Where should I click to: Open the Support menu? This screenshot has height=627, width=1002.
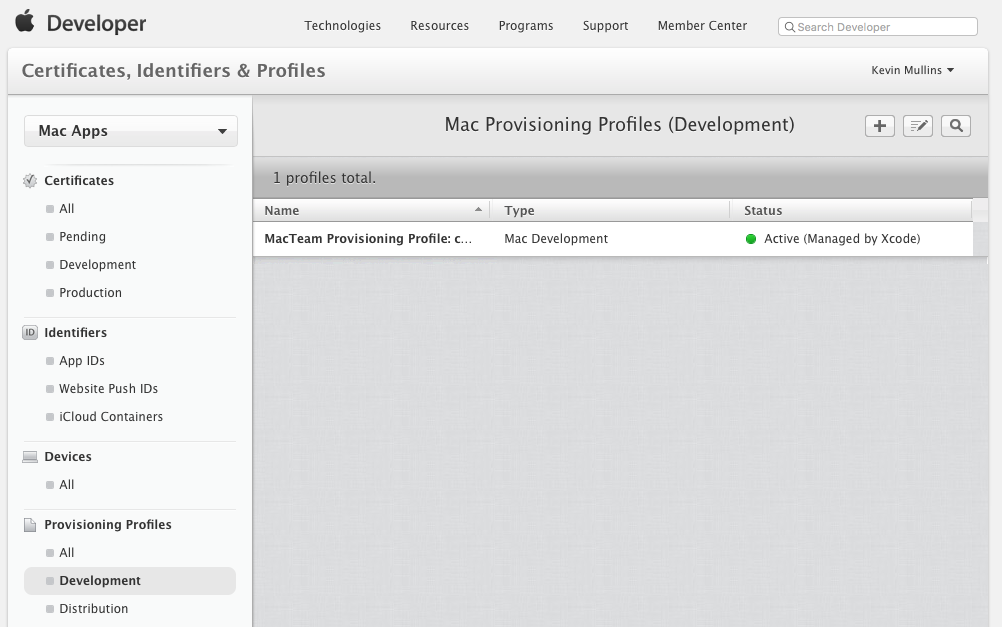click(605, 26)
